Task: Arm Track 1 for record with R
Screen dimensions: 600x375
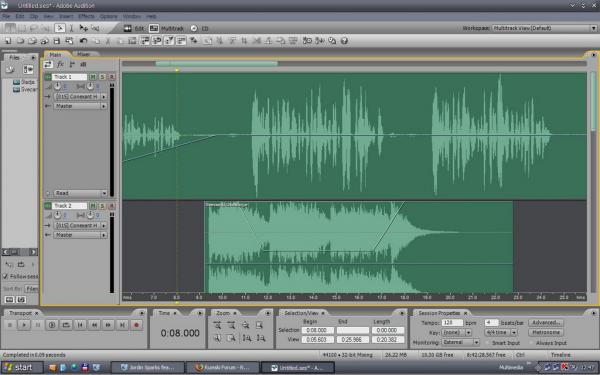Action: (112, 77)
